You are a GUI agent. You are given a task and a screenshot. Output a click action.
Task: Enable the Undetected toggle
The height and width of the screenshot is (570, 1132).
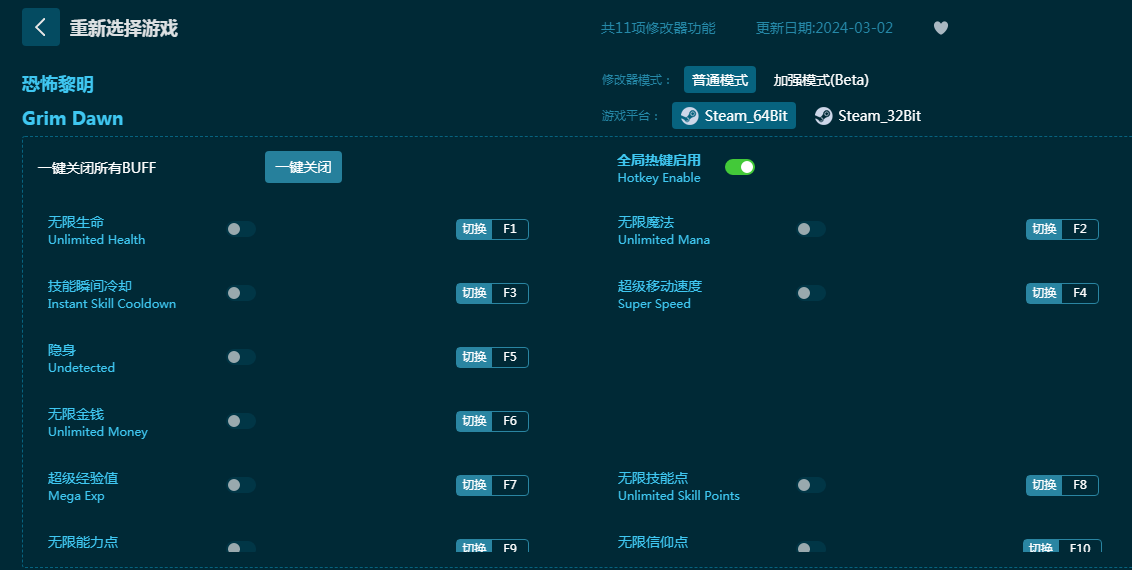[x=241, y=357]
